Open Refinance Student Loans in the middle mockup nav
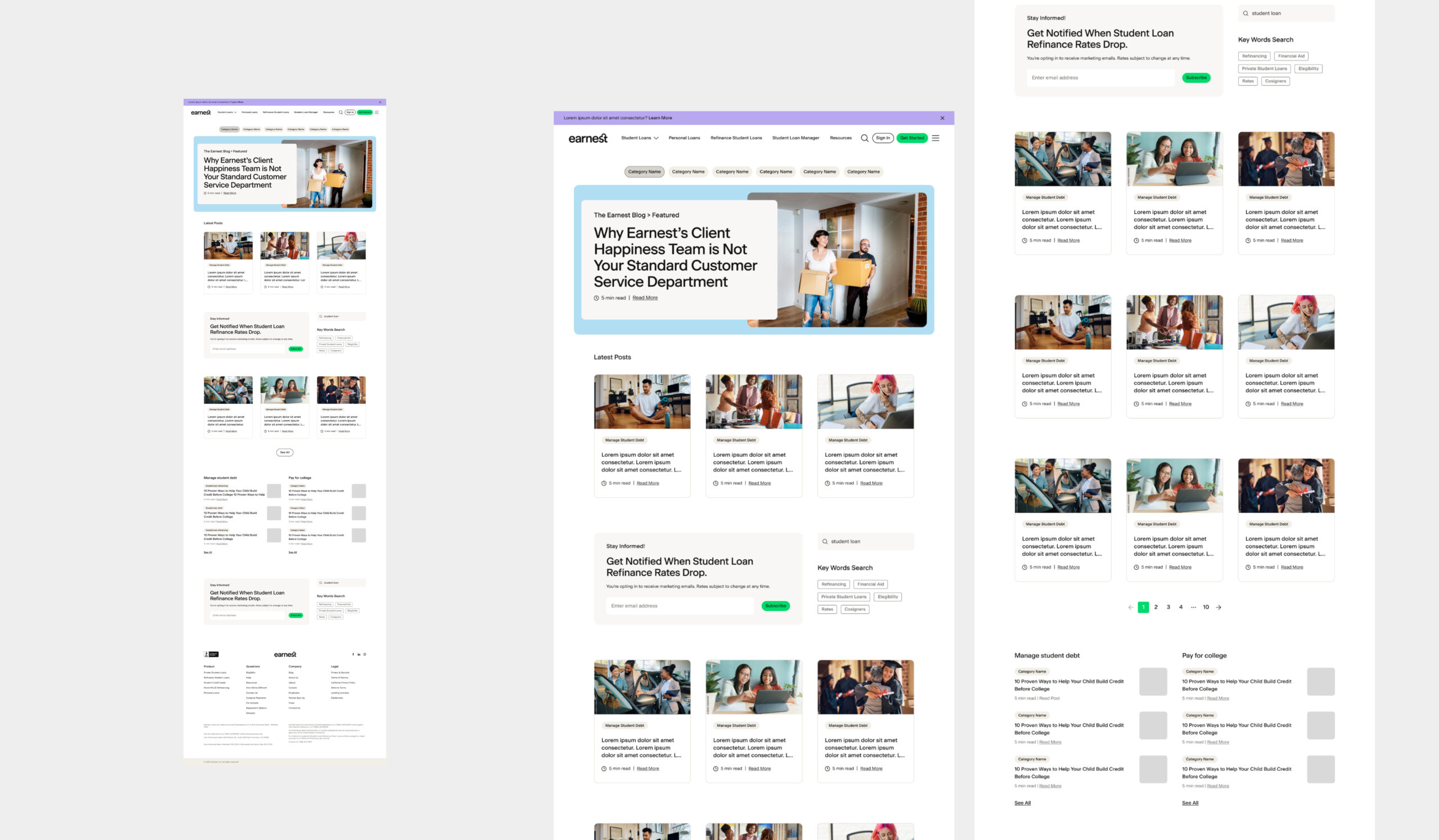Viewport: 1439px width, 840px height. pyautogui.click(x=736, y=138)
